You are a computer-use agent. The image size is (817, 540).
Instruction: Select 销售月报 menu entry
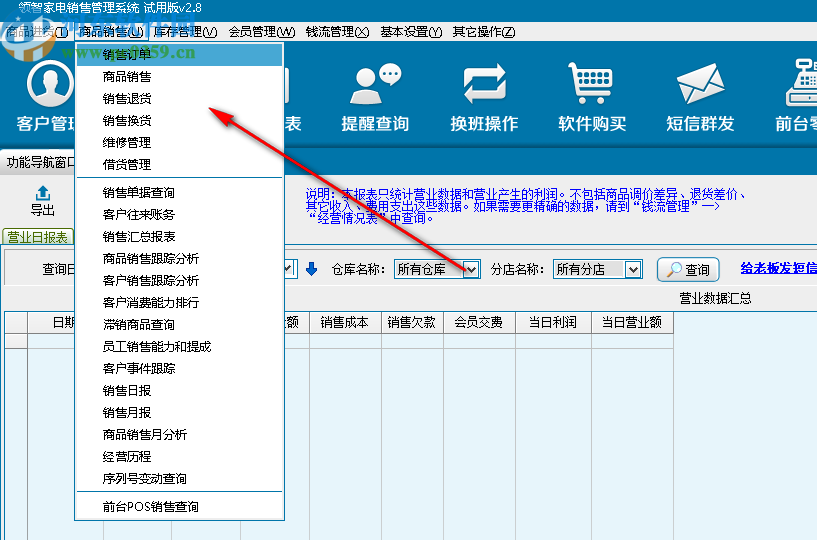179,412
